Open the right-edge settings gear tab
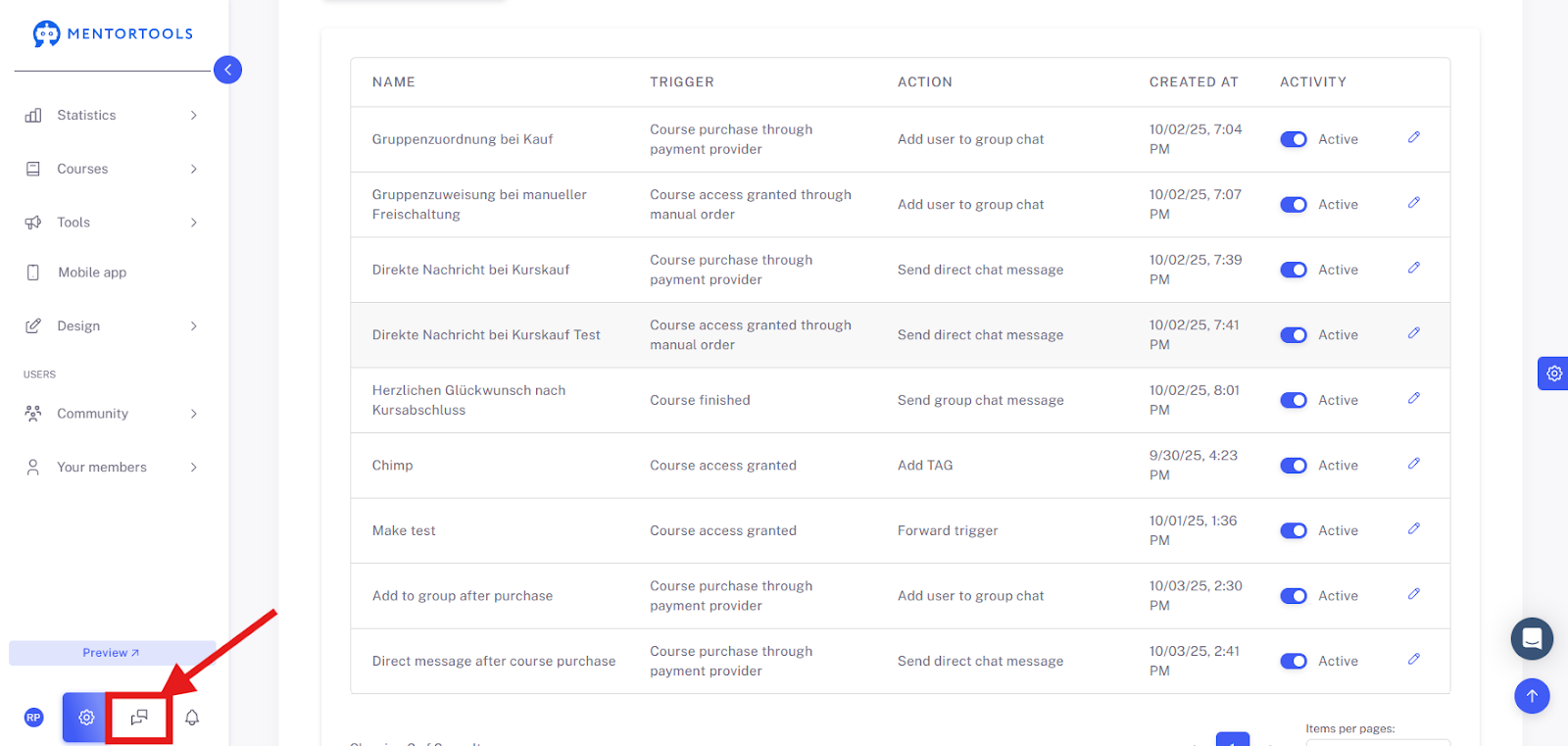 point(1553,373)
